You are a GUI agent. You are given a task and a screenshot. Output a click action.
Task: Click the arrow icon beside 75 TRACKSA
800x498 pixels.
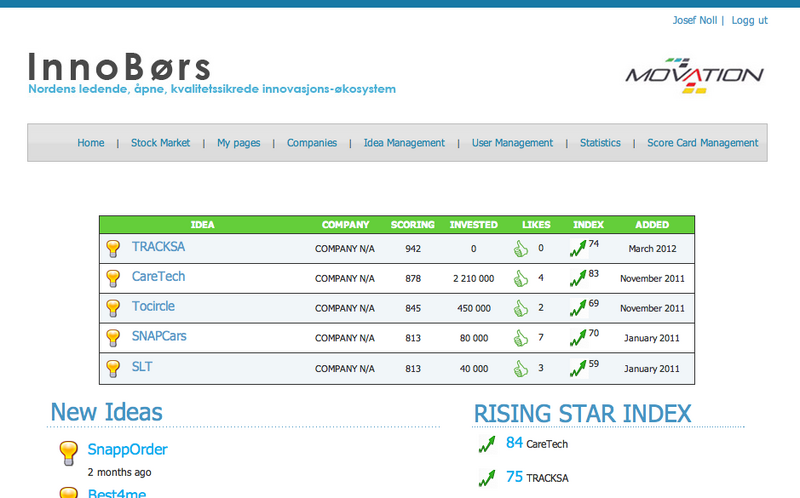coord(487,478)
